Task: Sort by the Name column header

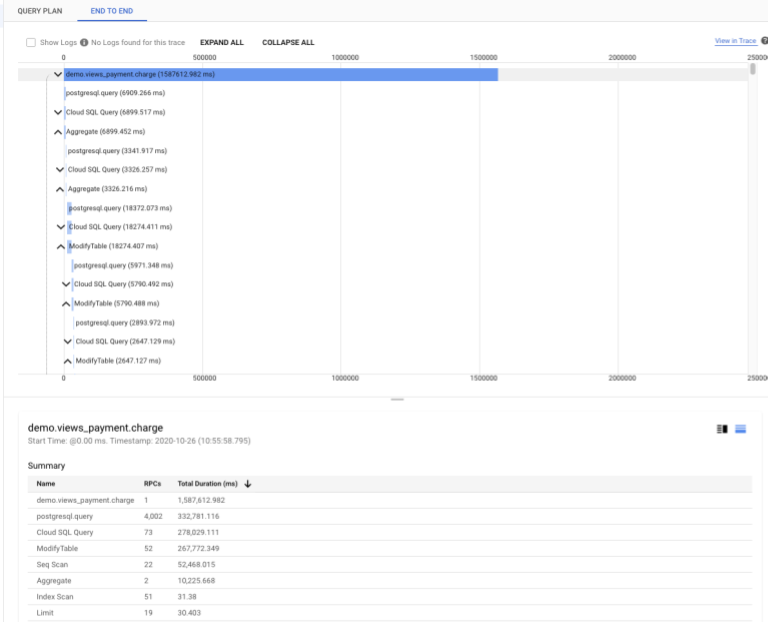Action: click(x=46, y=484)
